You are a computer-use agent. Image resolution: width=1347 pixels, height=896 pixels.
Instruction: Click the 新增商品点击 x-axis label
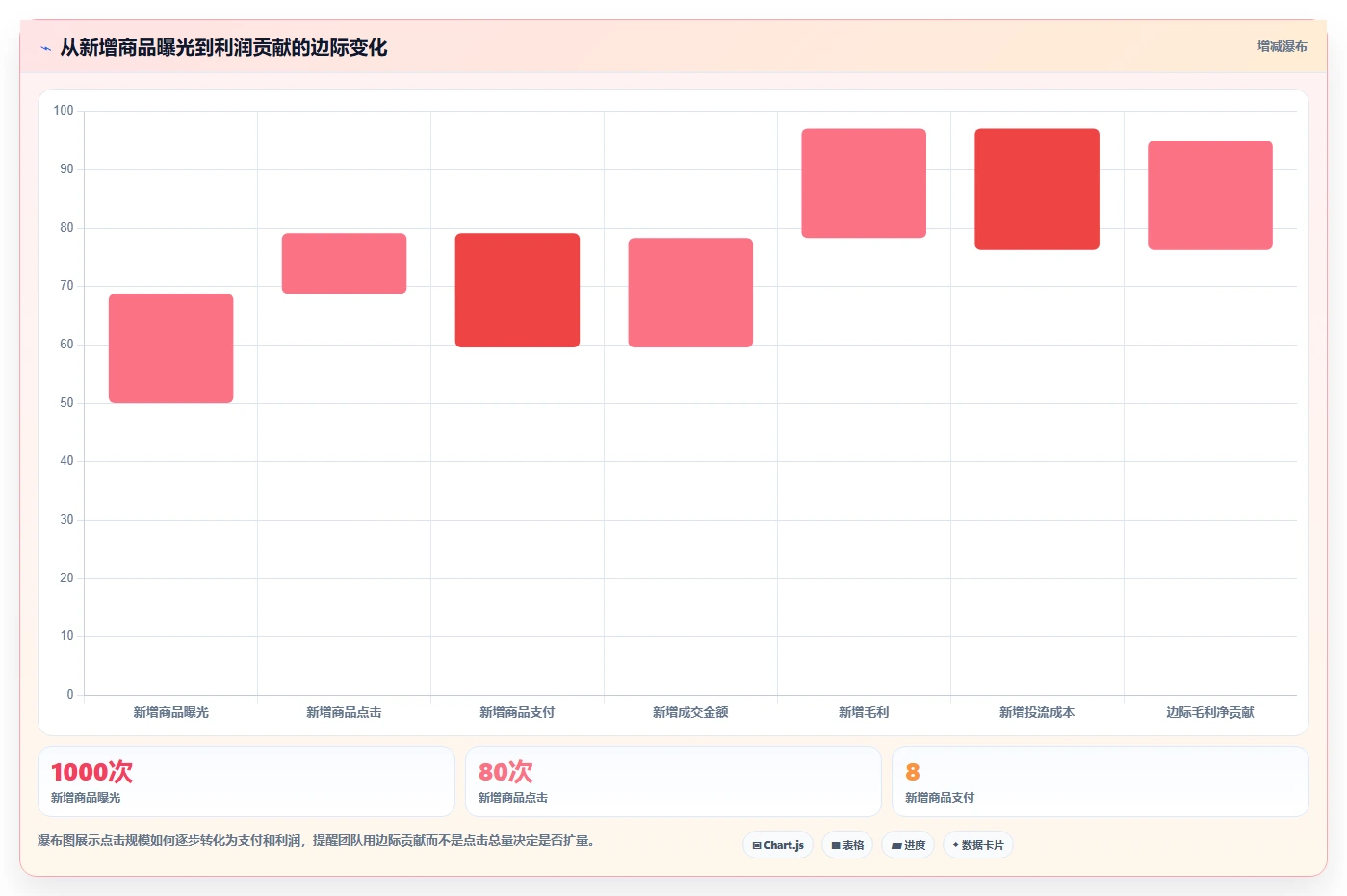coord(345,713)
